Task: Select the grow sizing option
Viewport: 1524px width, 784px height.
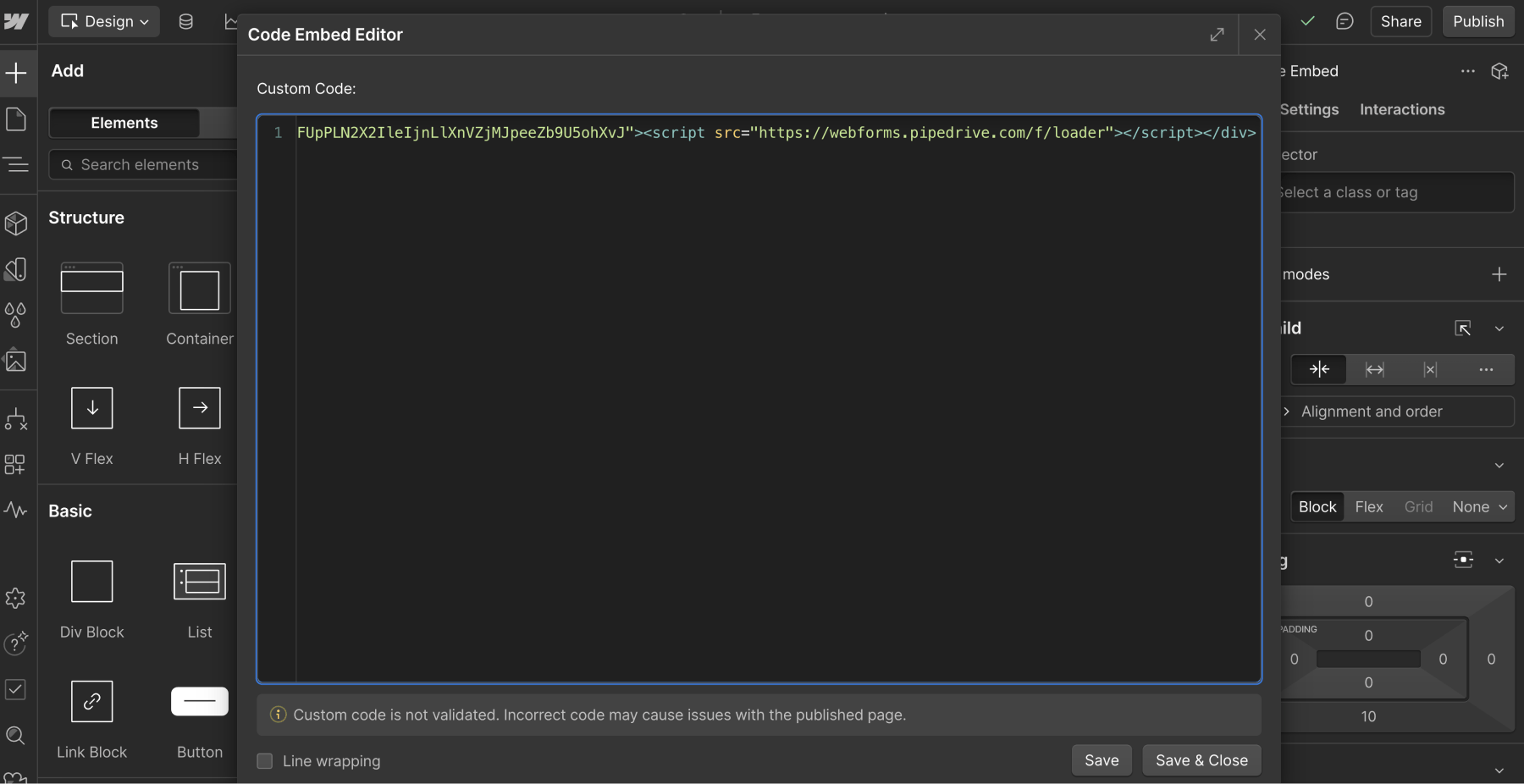Action: click(x=1375, y=369)
